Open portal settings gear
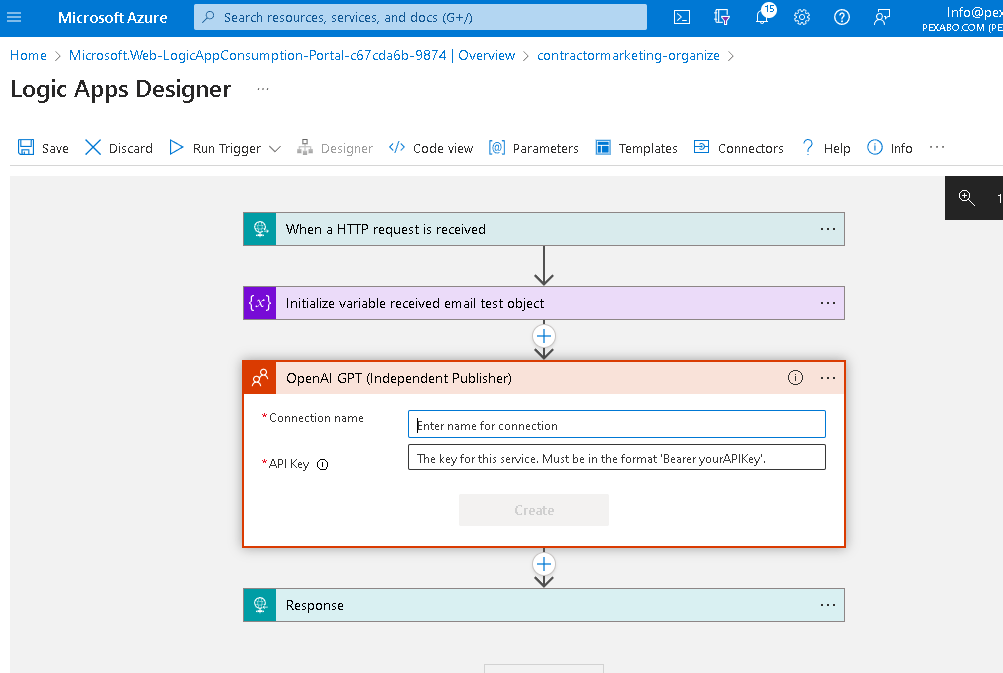Image resolution: width=1003 pixels, height=673 pixels. point(802,17)
